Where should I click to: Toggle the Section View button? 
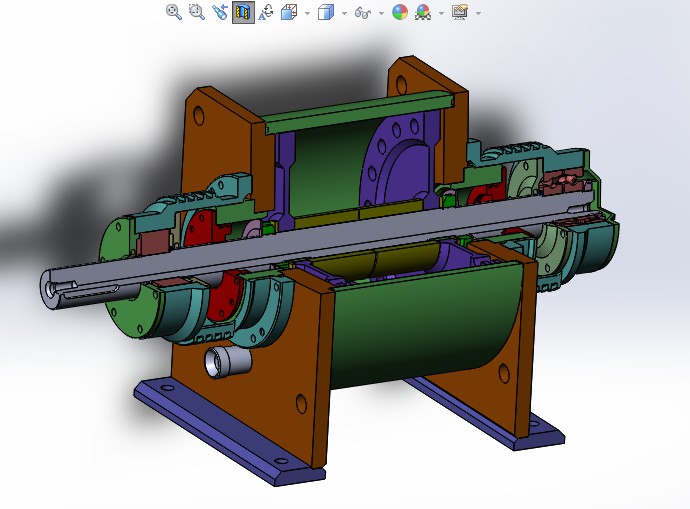click(243, 12)
